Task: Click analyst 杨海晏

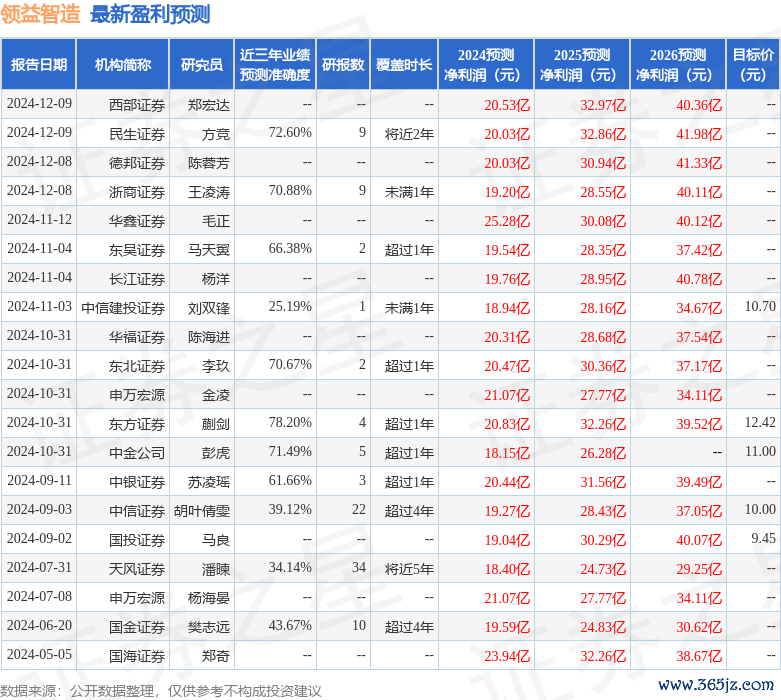Action: pos(209,597)
